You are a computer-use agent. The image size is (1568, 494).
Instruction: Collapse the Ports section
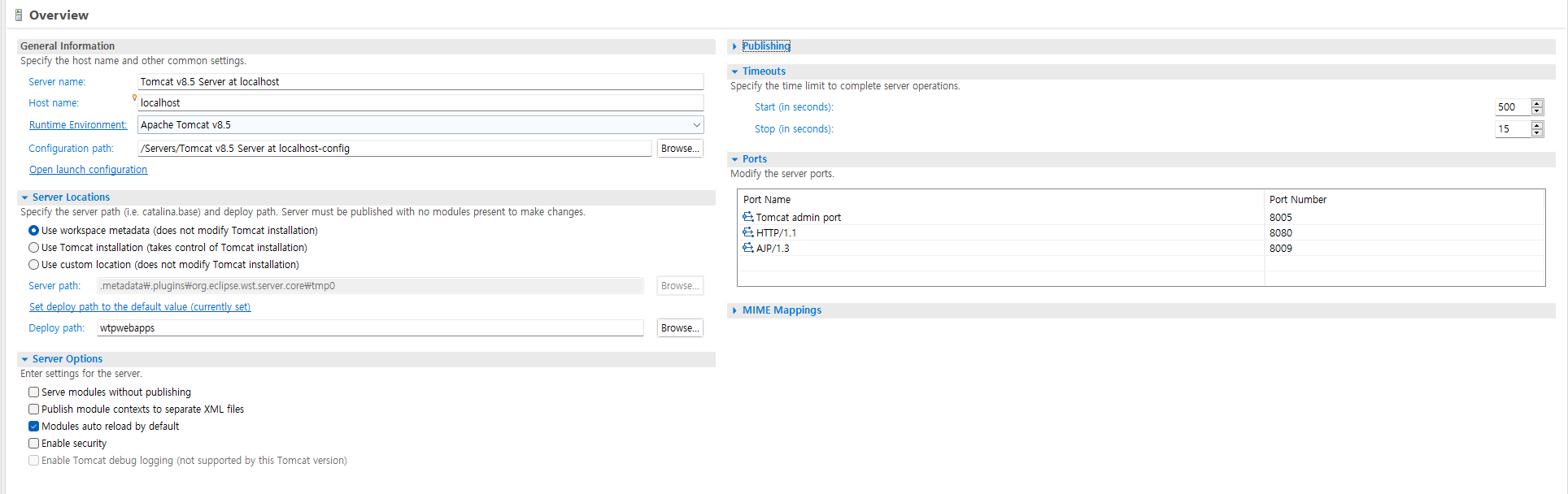(734, 159)
